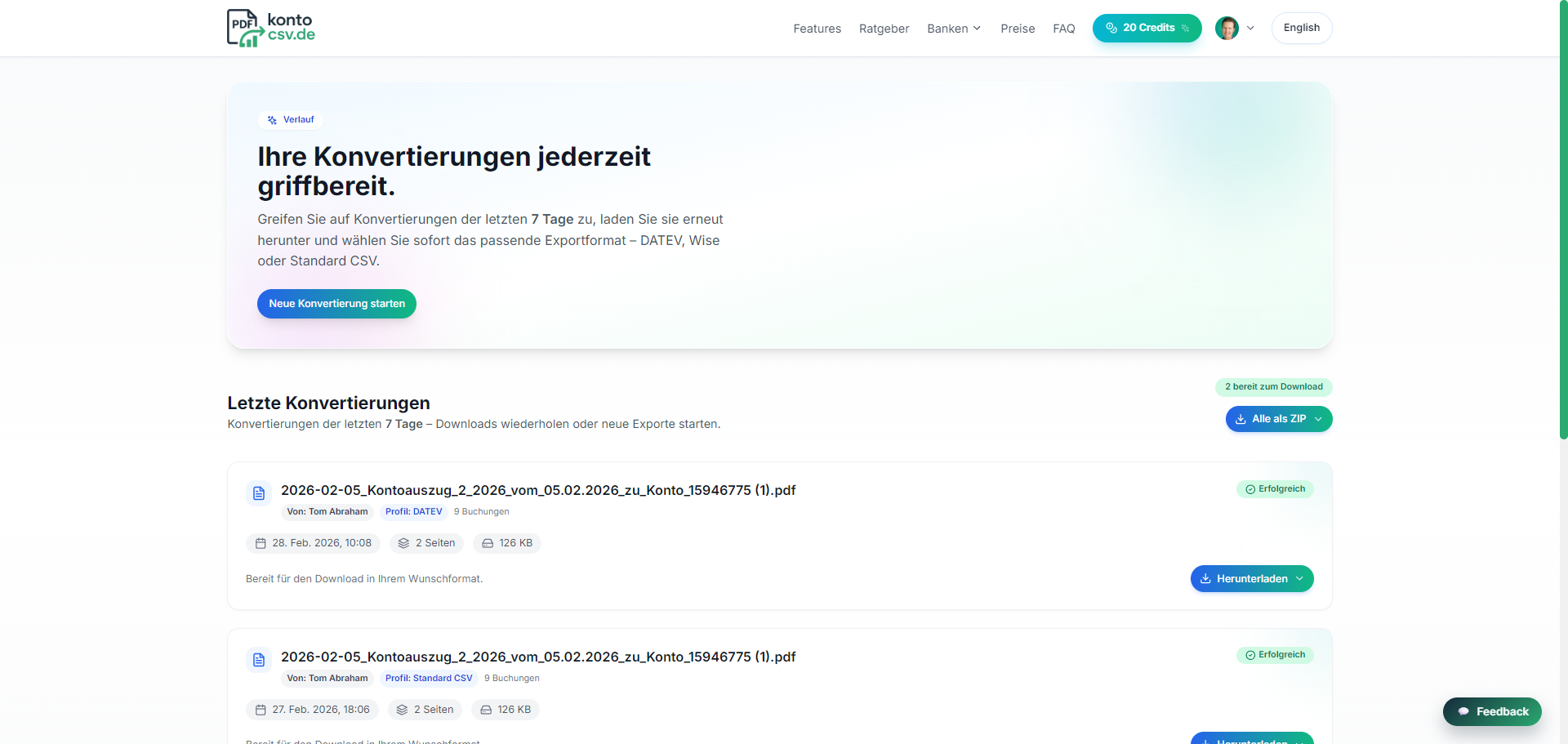Click the Verlauf badge

[291, 120]
